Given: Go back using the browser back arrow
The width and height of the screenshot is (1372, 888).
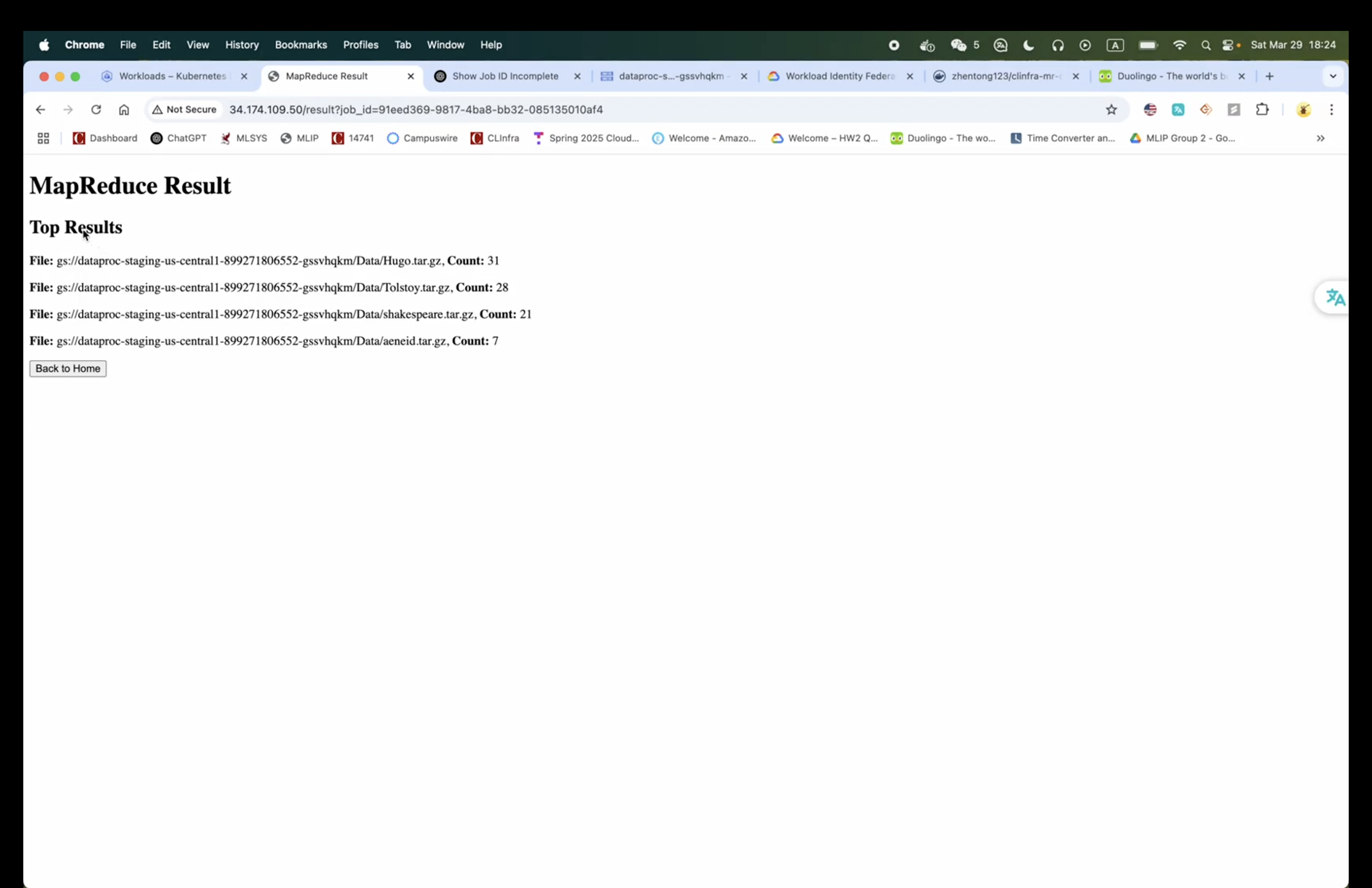Looking at the screenshot, I should click(x=40, y=110).
